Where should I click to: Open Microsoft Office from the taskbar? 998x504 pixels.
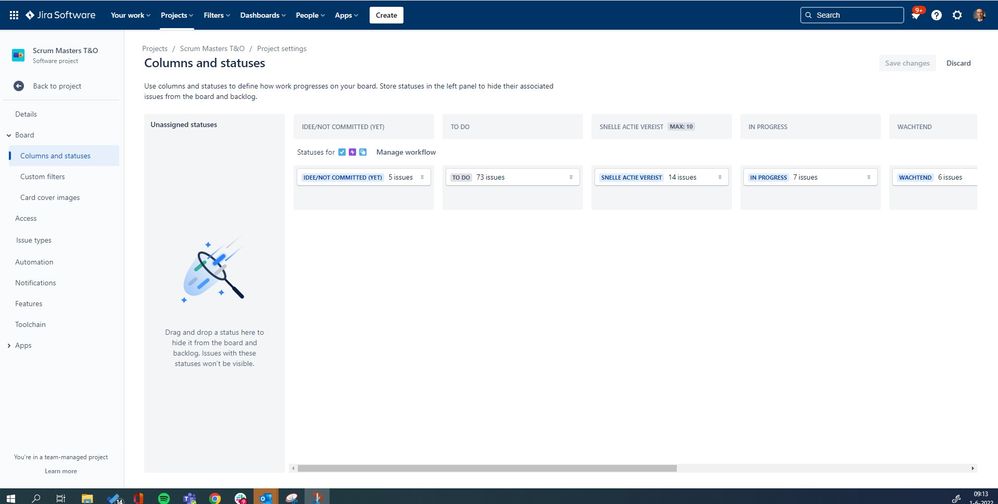point(138,498)
